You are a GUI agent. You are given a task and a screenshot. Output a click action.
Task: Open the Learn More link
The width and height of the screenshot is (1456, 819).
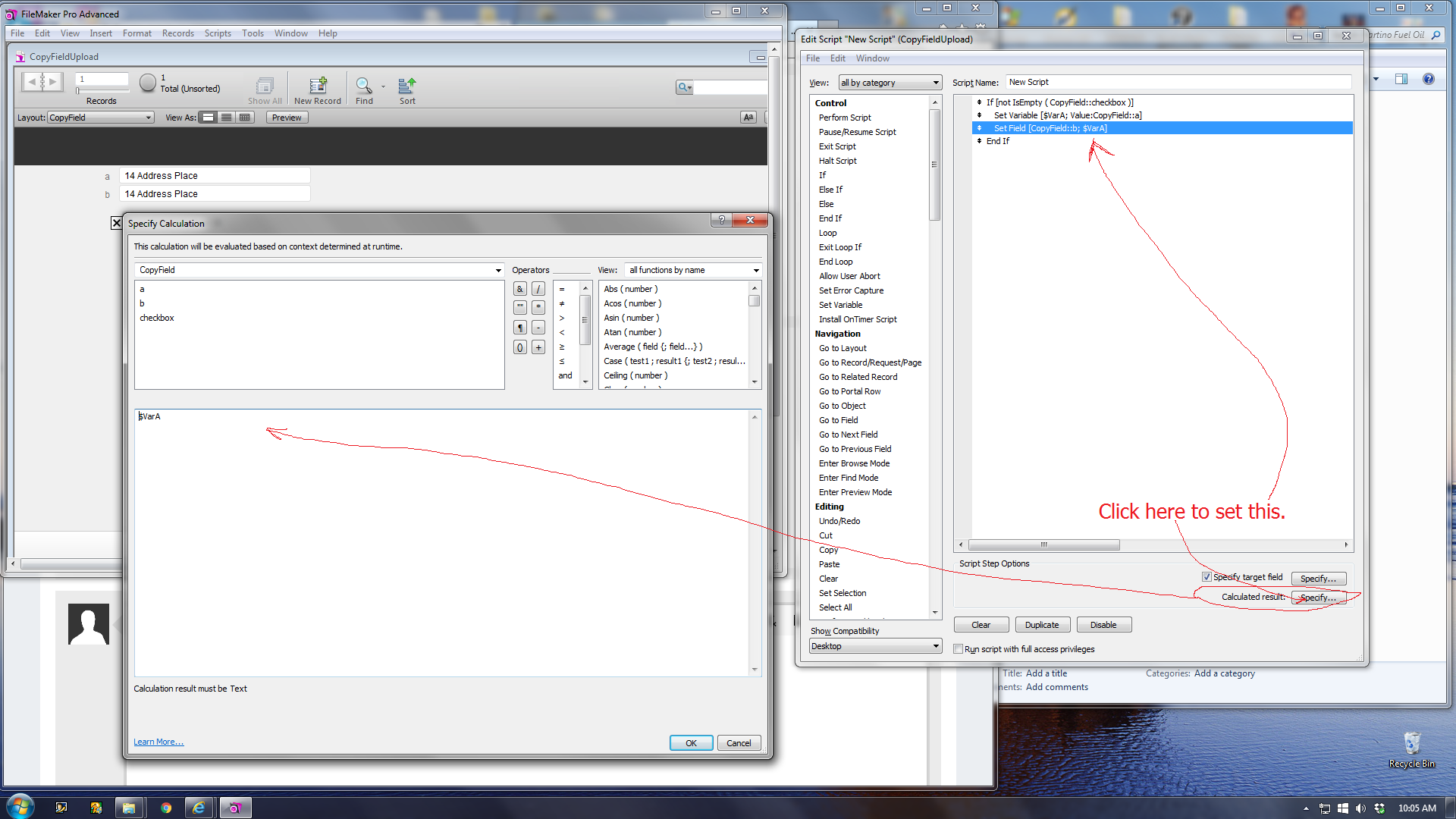[x=158, y=742]
